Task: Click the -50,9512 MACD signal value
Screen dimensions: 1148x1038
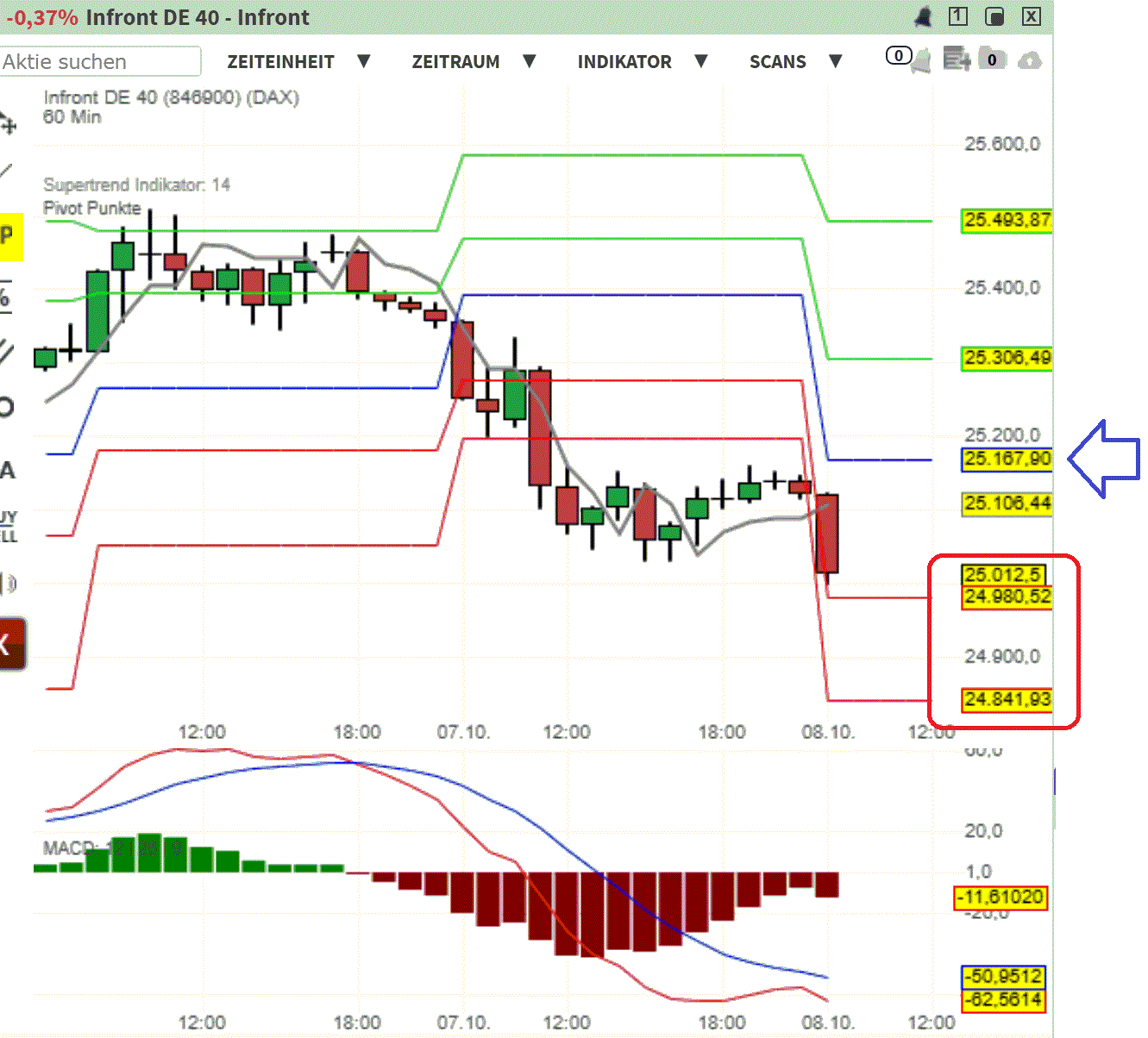Action: click(1003, 977)
